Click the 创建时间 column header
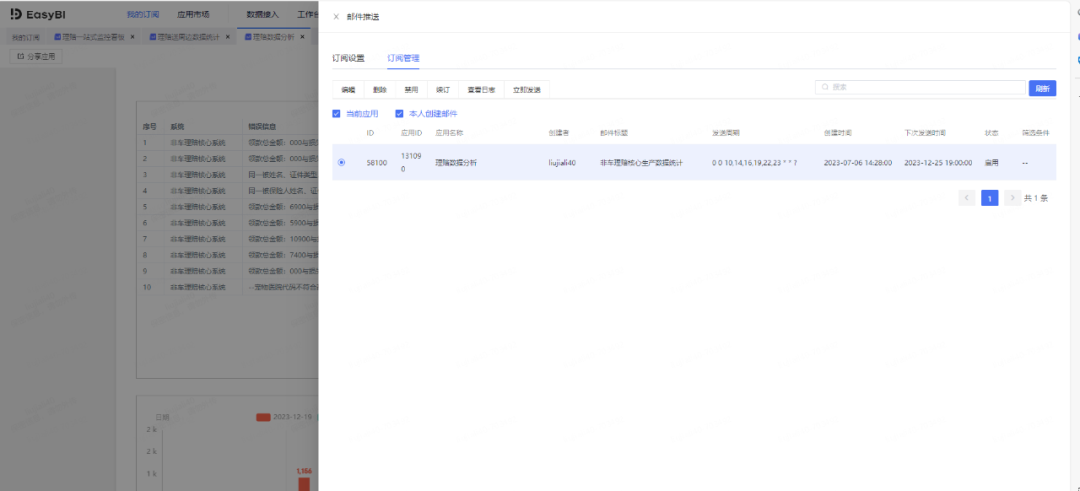1080x491 pixels. tap(838, 132)
